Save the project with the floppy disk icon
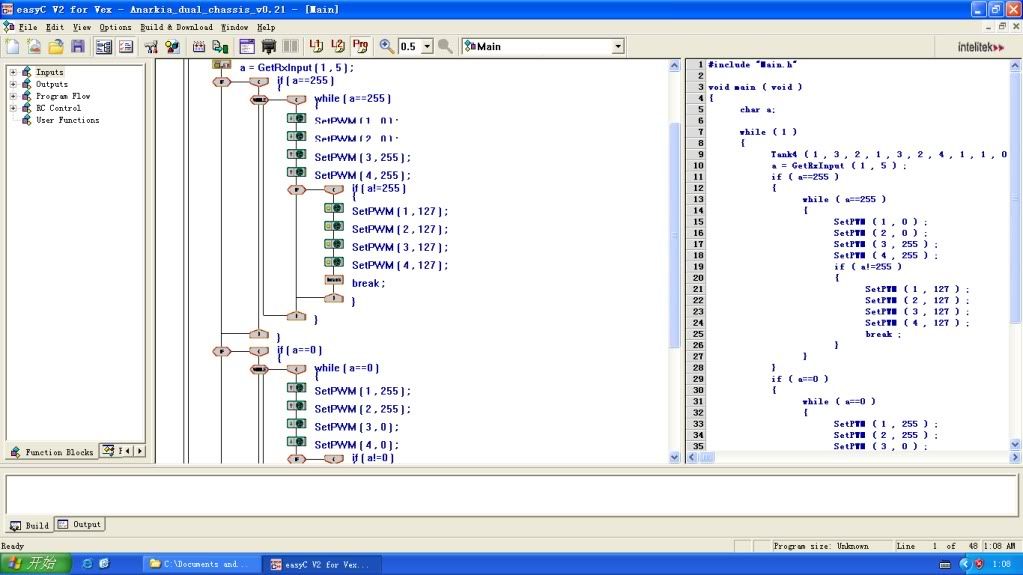 point(78,46)
